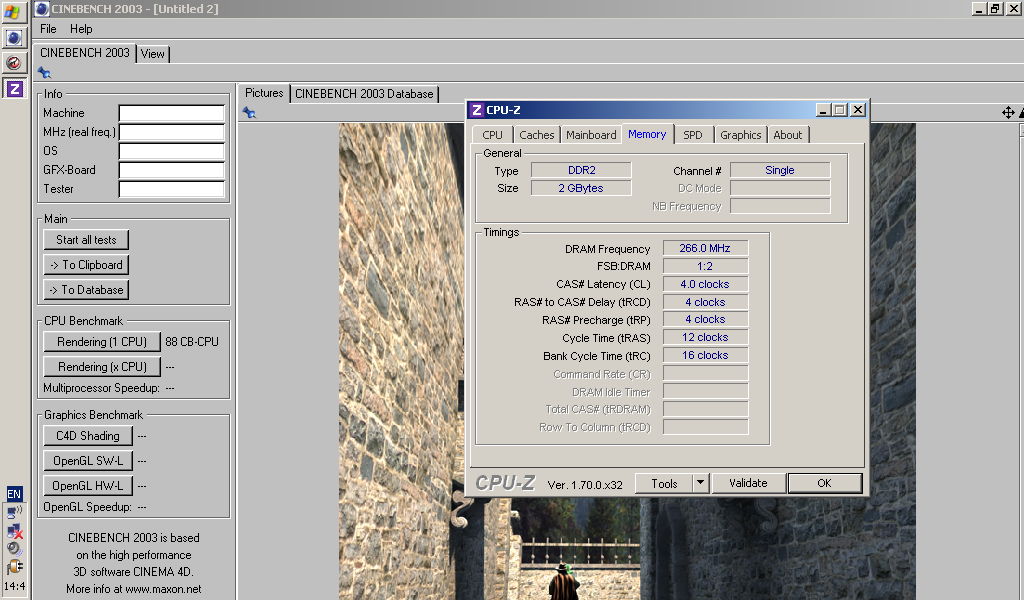Click the pin icon under the Pictures tab
This screenshot has width=1024, height=600.
(249, 112)
